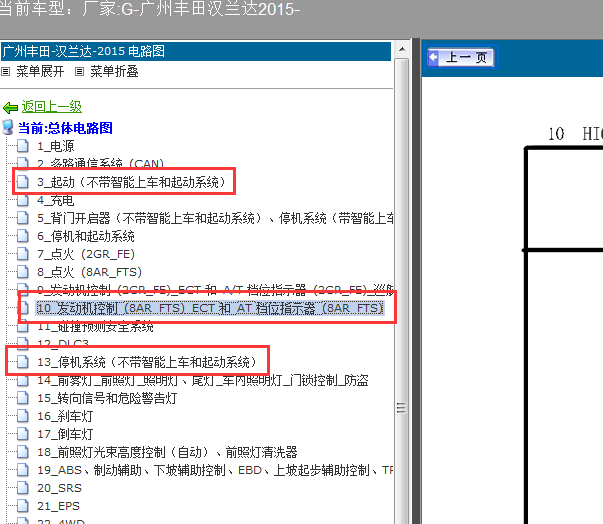Image resolution: width=603 pixels, height=524 pixels.
Task: Click the vertical splitter between the two panels
Action: [x=416, y=281]
